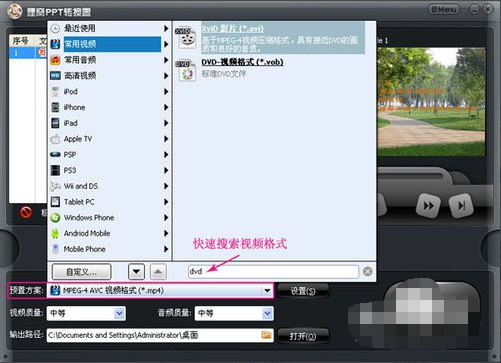Select the 高清视频 menu category
This screenshot has height=363, width=501.
click(109, 76)
